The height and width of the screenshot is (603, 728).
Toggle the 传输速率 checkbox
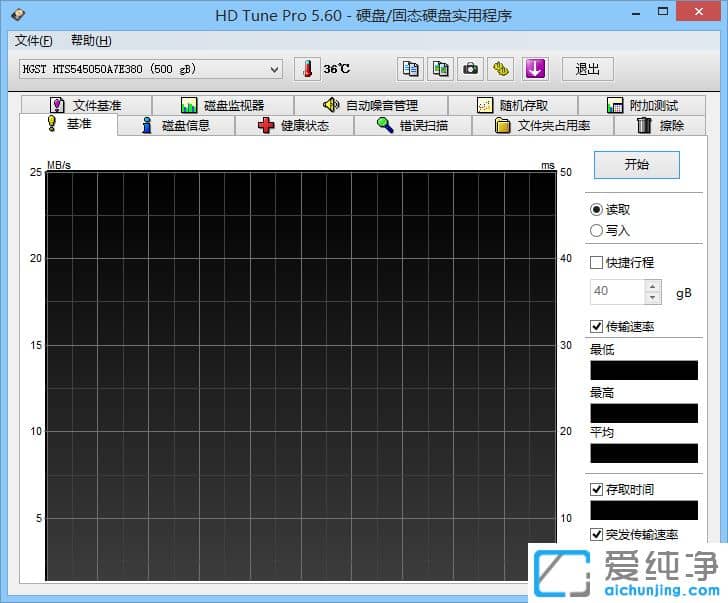click(x=596, y=326)
